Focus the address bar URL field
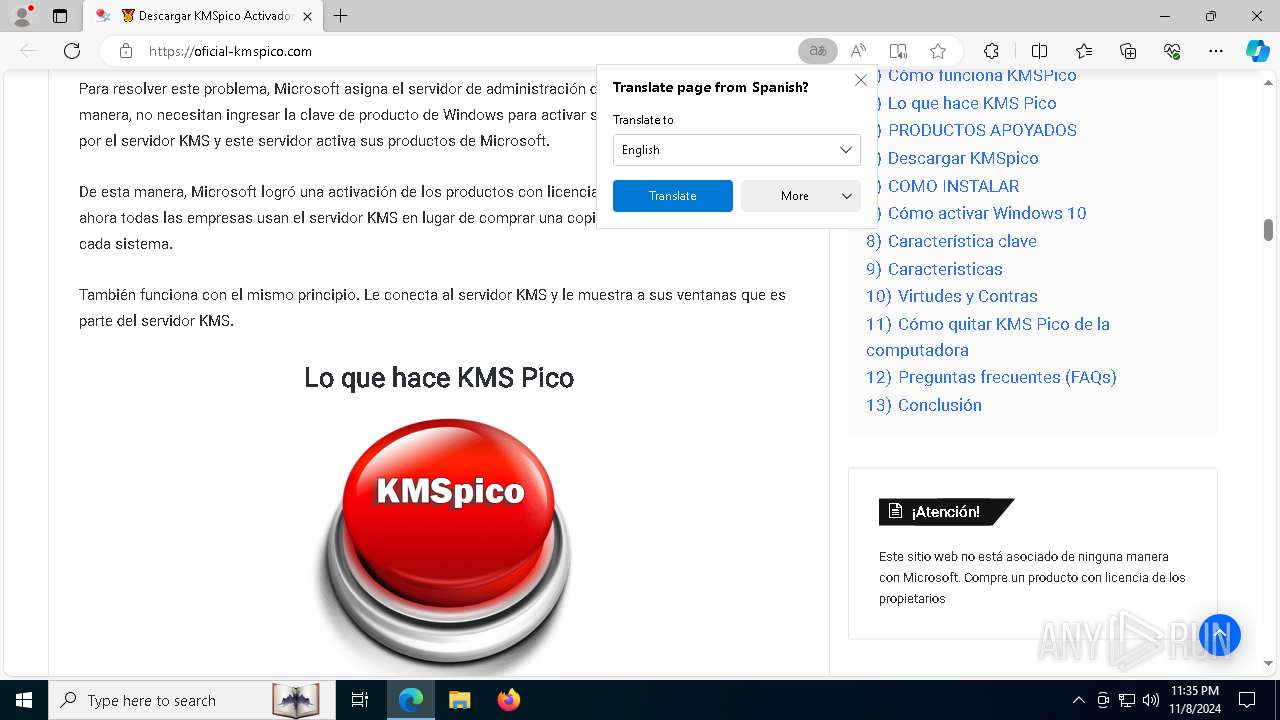Screen dimensions: 1280x720 (468, 51)
